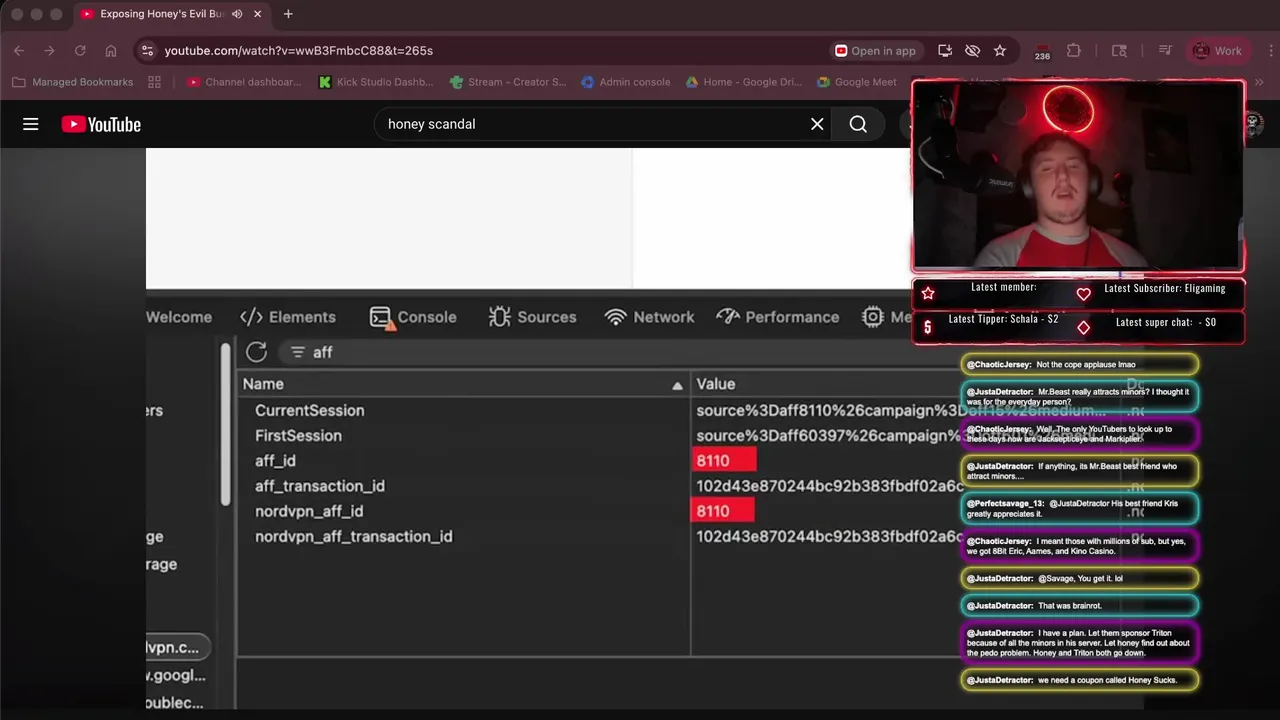Open the YouTube hamburger guide menu

click(31, 124)
